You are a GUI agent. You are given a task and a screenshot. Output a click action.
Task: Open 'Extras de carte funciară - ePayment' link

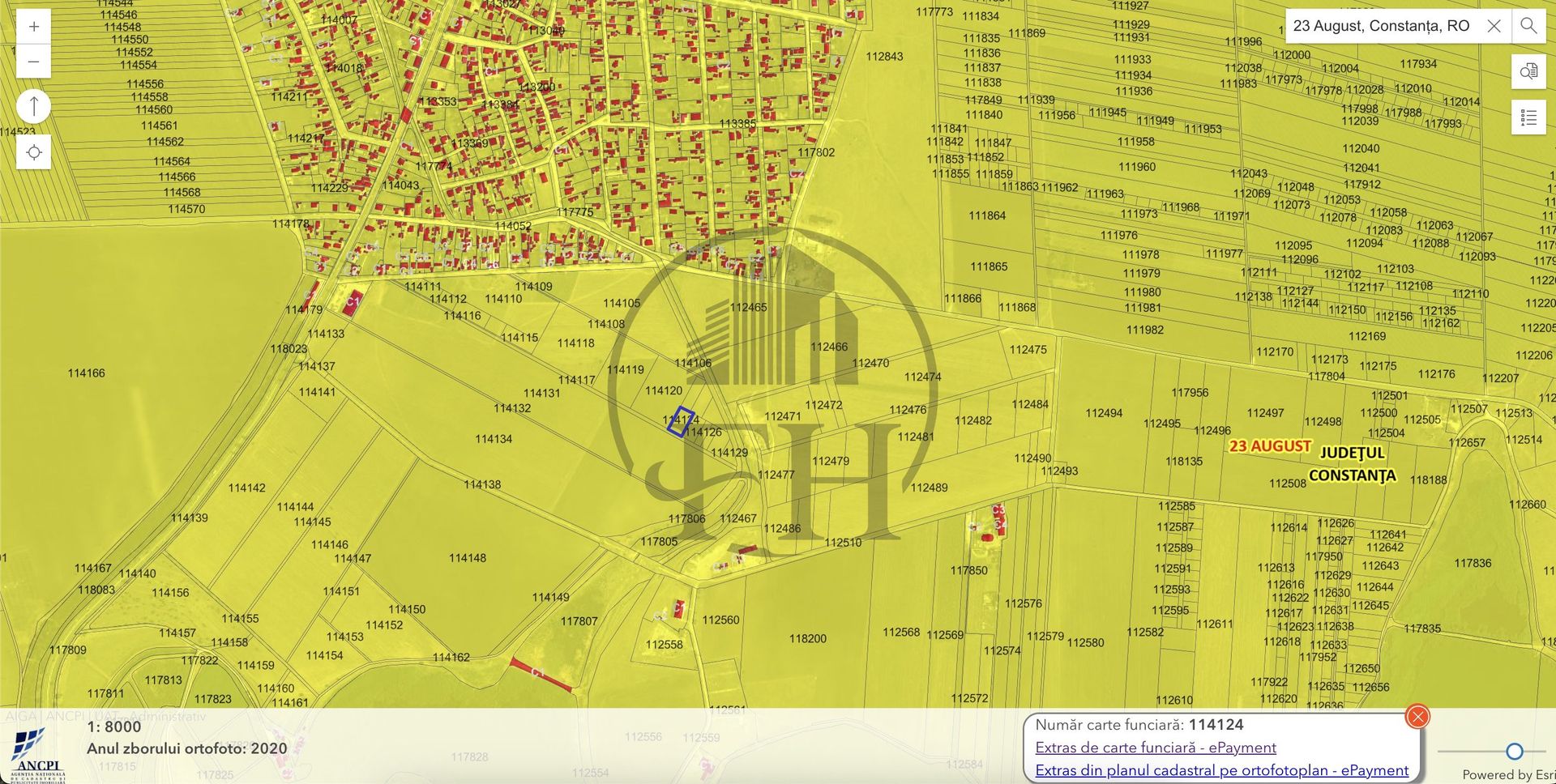click(x=1155, y=748)
